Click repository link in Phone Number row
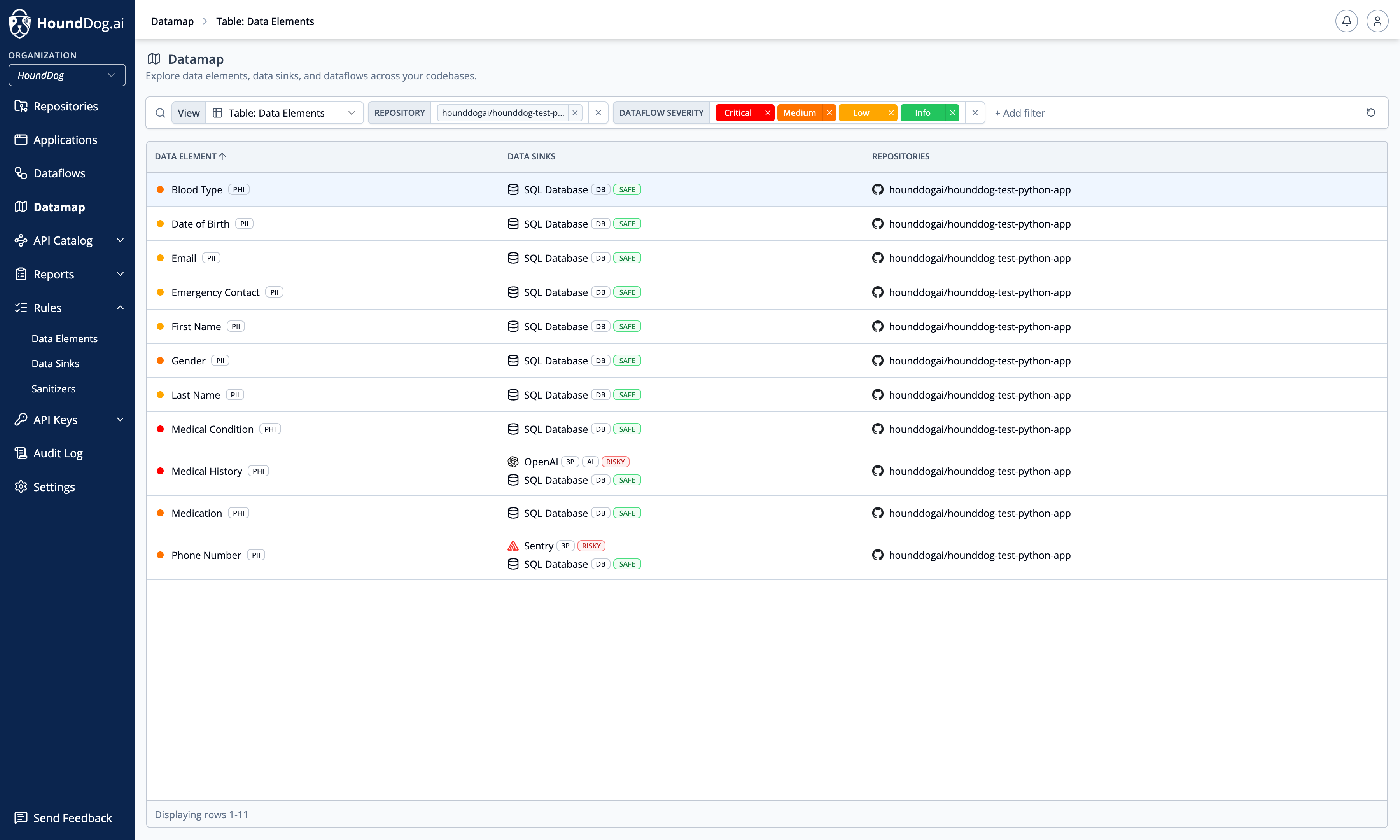 coord(980,555)
